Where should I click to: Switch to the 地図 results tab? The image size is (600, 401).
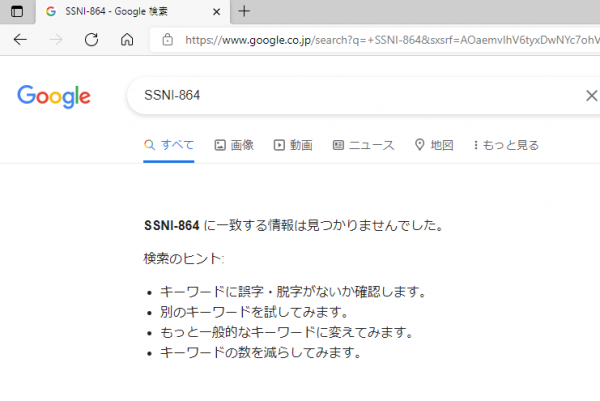[x=434, y=145]
